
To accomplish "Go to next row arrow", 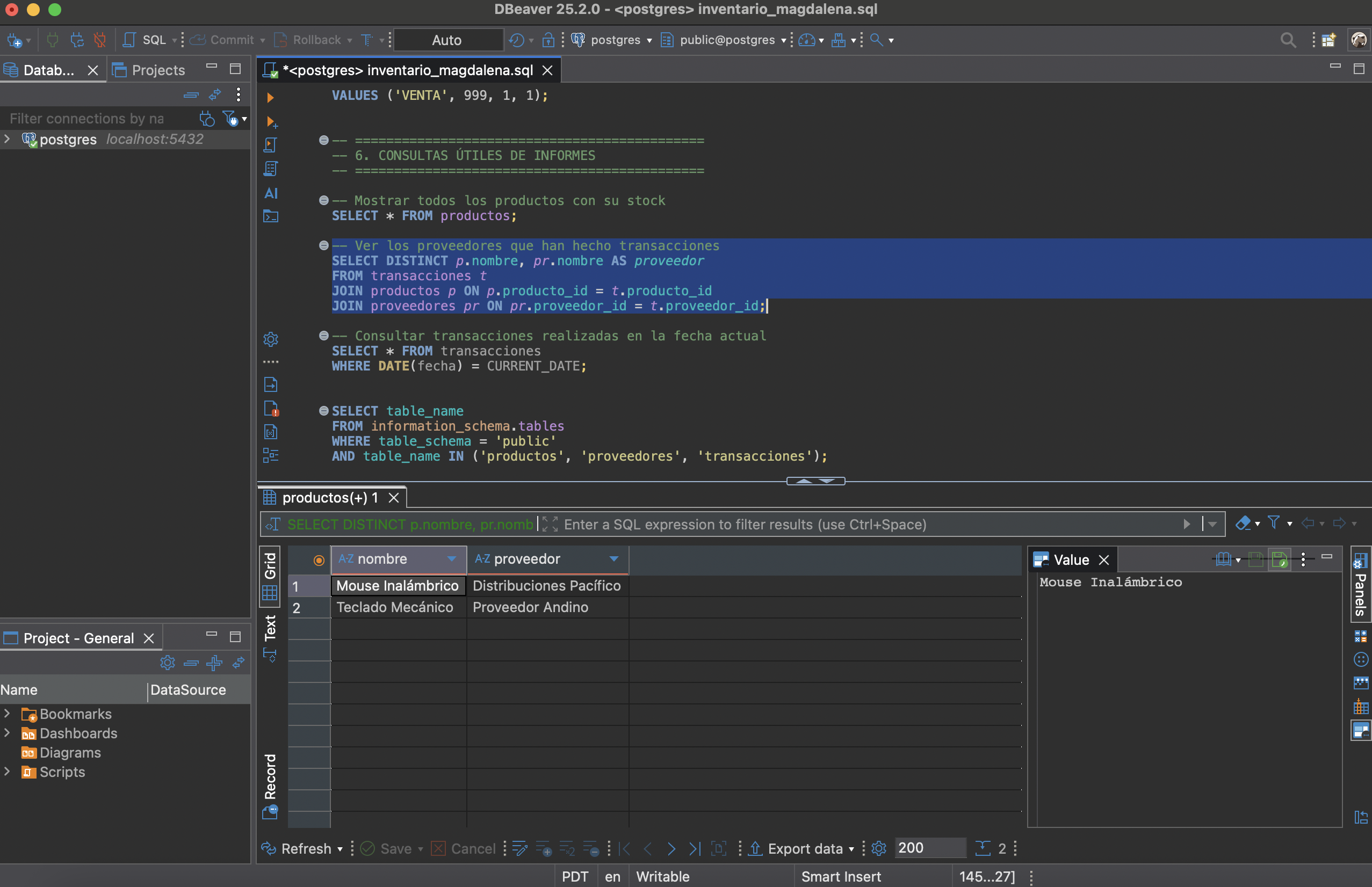I will pos(671,848).
